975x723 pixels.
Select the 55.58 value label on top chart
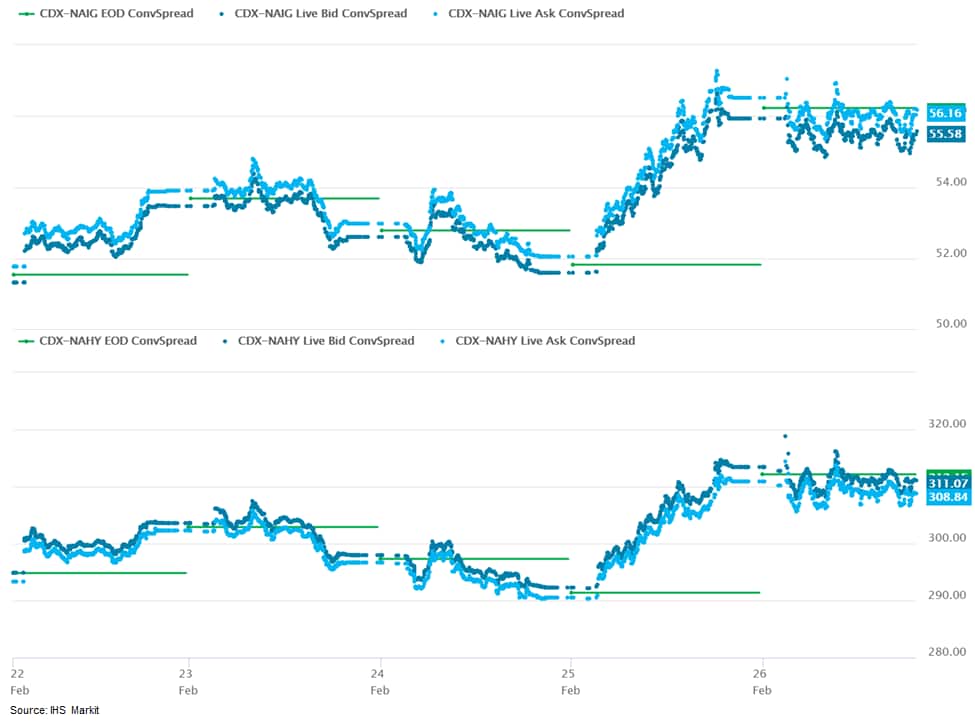pyautogui.click(x=945, y=133)
